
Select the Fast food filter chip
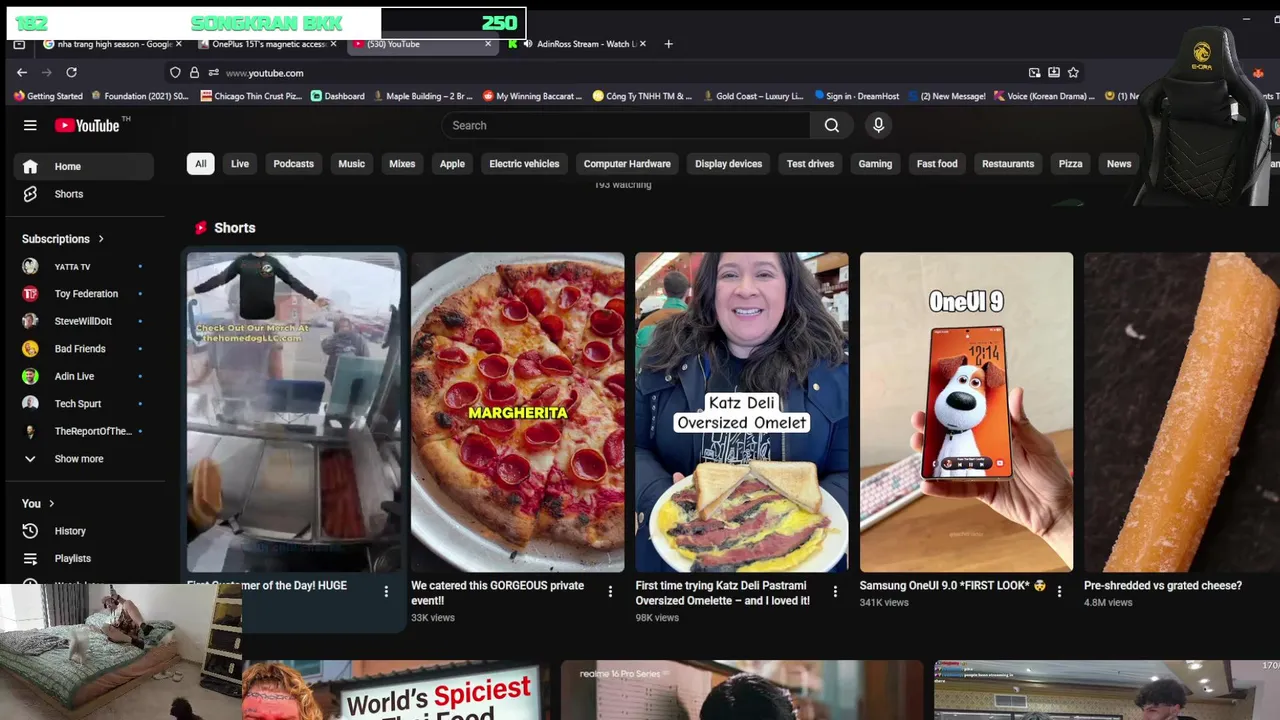tap(937, 164)
